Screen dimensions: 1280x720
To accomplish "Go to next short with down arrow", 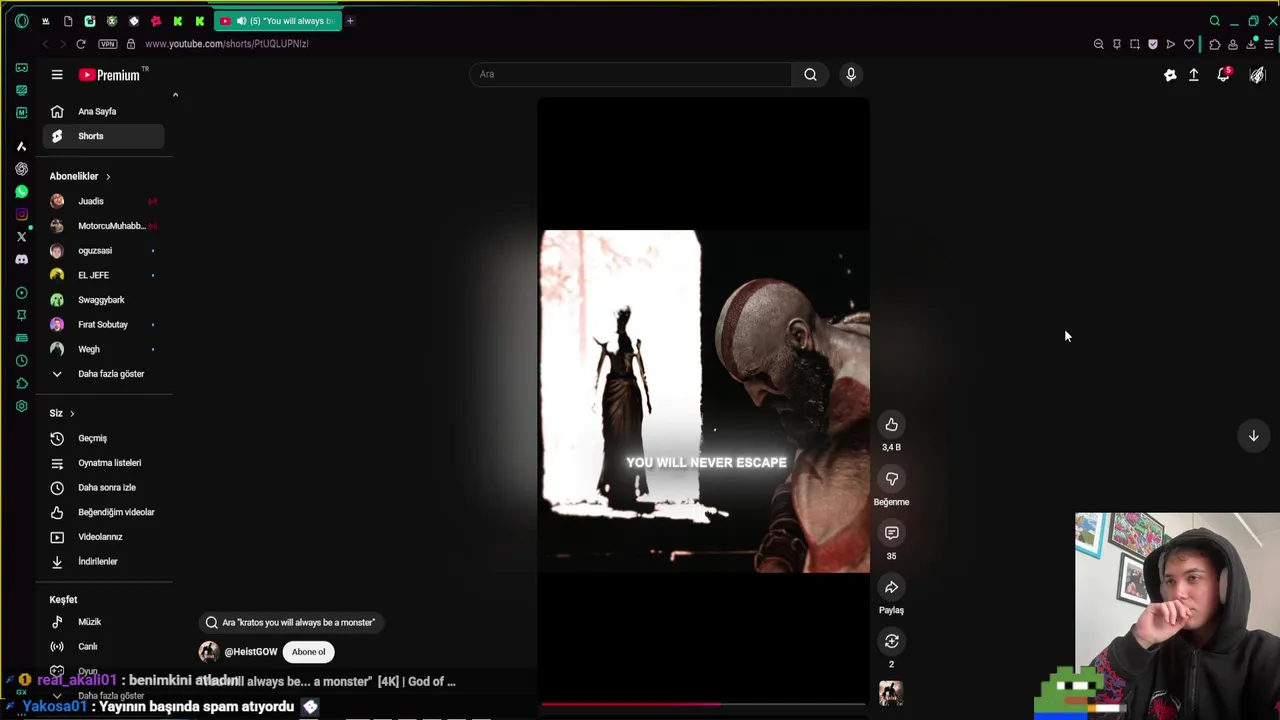I will click(1253, 436).
